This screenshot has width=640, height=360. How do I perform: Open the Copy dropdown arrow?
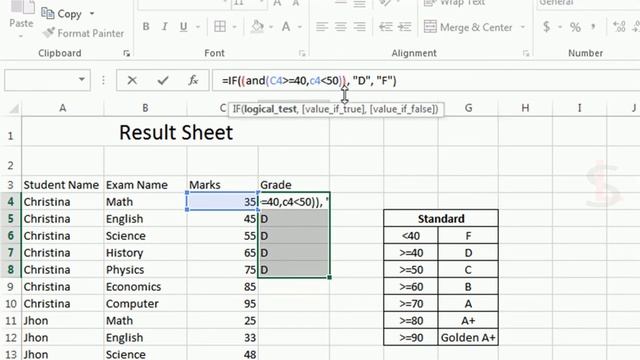click(x=92, y=14)
